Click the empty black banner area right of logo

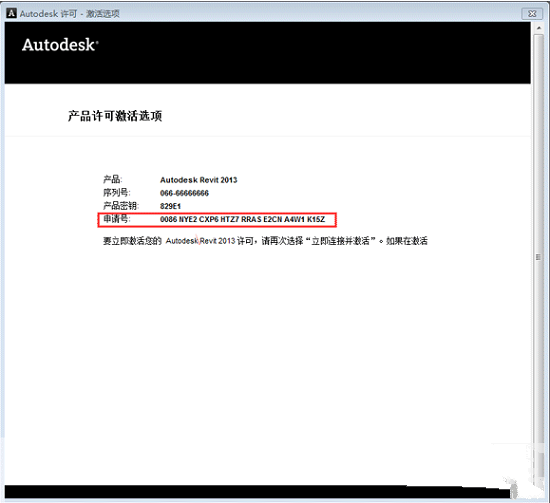316,53
